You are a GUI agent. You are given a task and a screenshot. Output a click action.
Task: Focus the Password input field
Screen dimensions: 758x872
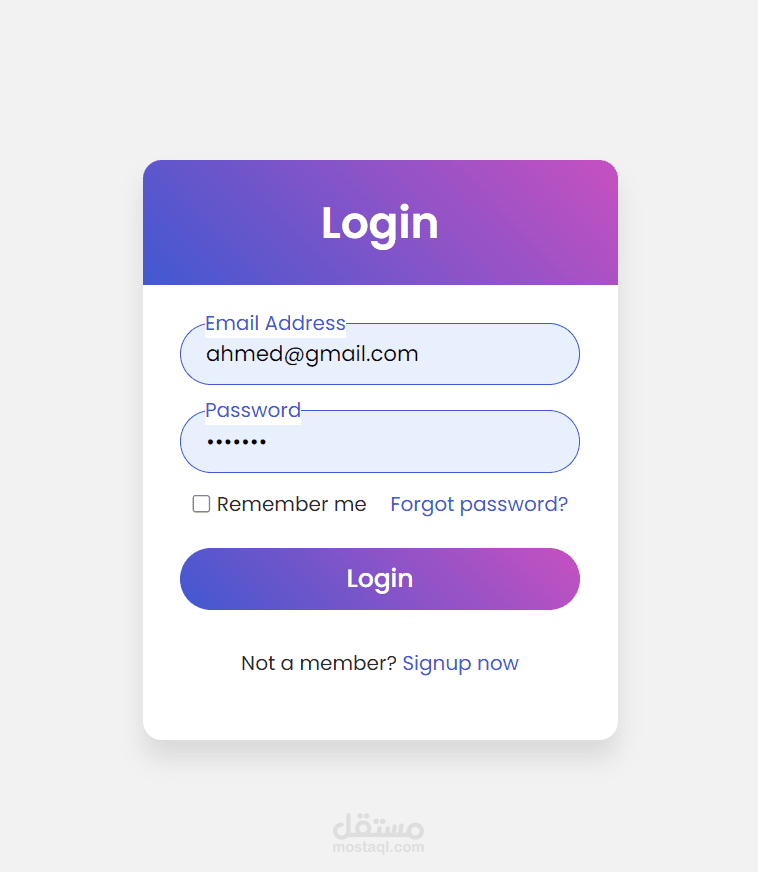tap(380, 442)
